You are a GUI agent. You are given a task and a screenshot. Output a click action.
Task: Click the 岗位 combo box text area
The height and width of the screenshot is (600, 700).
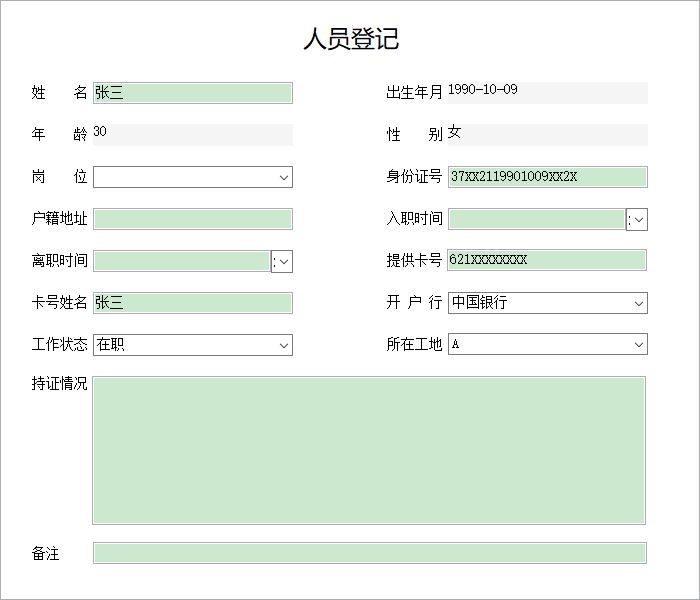tap(185, 177)
